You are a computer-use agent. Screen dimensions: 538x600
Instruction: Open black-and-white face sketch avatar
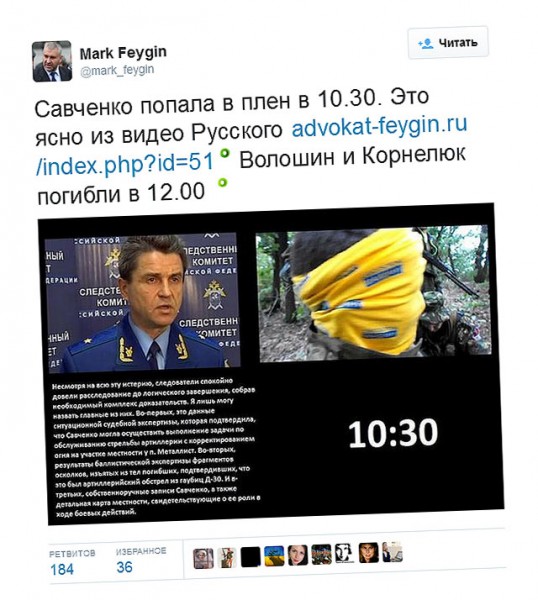click(x=344, y=553)
